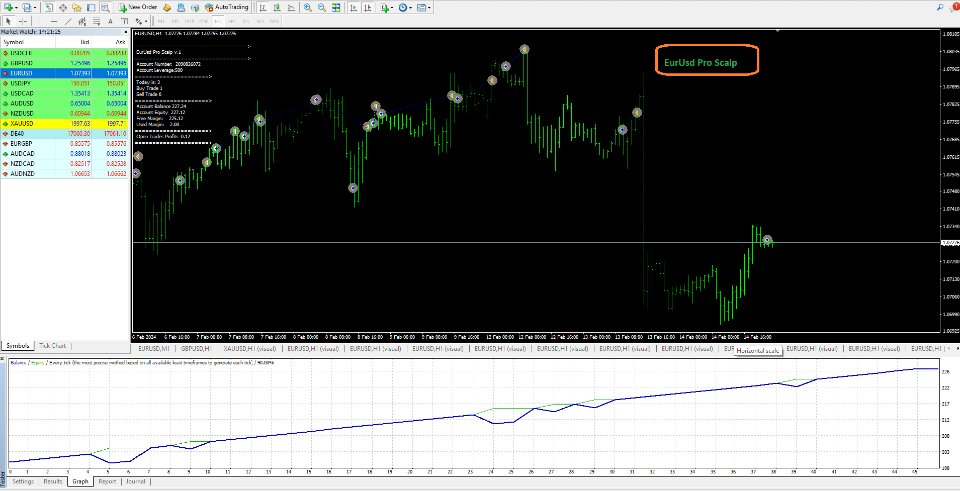This screenshot has width=960, height=491.
Task: Zoom in on the chart
Action: click(x=307, y=7)
